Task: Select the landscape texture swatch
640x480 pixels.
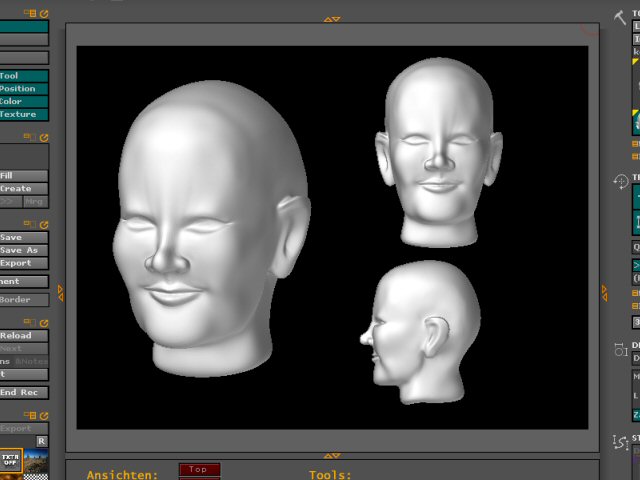Action: tap(37, 463)
